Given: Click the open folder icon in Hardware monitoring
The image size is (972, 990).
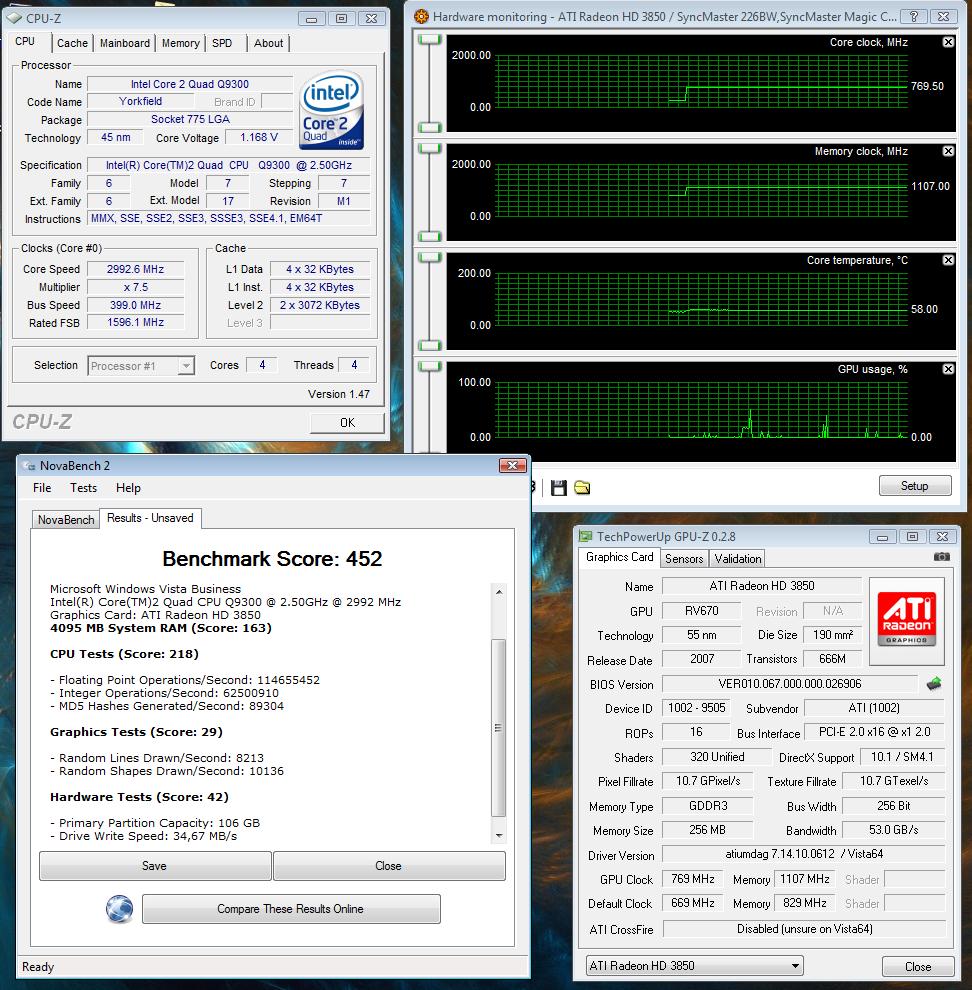Looking at the screenshot, I should point(582,487).
